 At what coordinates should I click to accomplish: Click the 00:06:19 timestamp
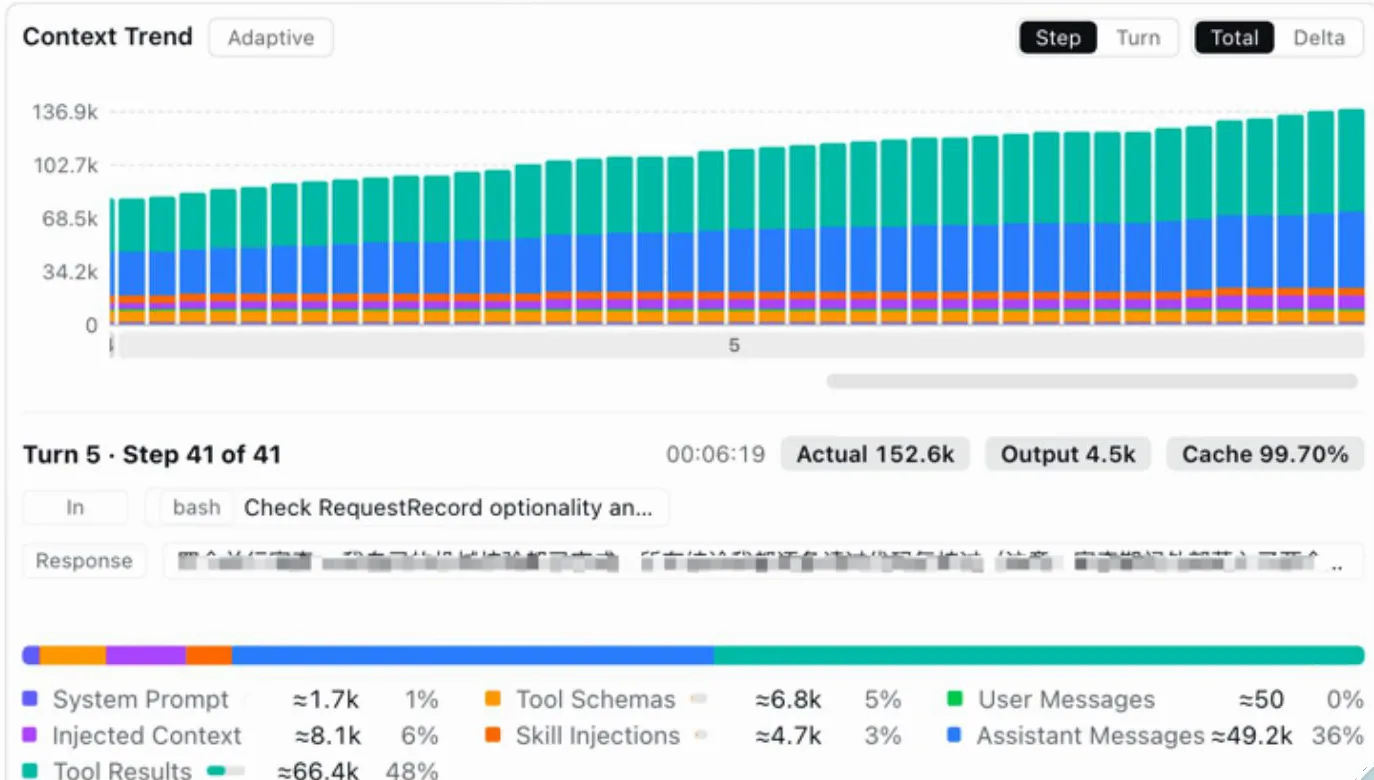715,455
